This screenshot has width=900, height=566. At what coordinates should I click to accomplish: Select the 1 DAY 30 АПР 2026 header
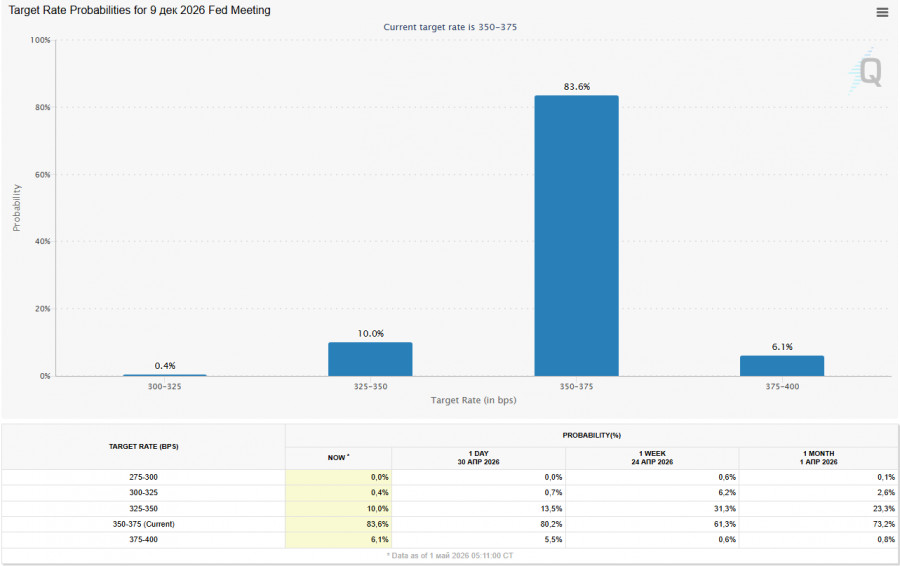478,458
